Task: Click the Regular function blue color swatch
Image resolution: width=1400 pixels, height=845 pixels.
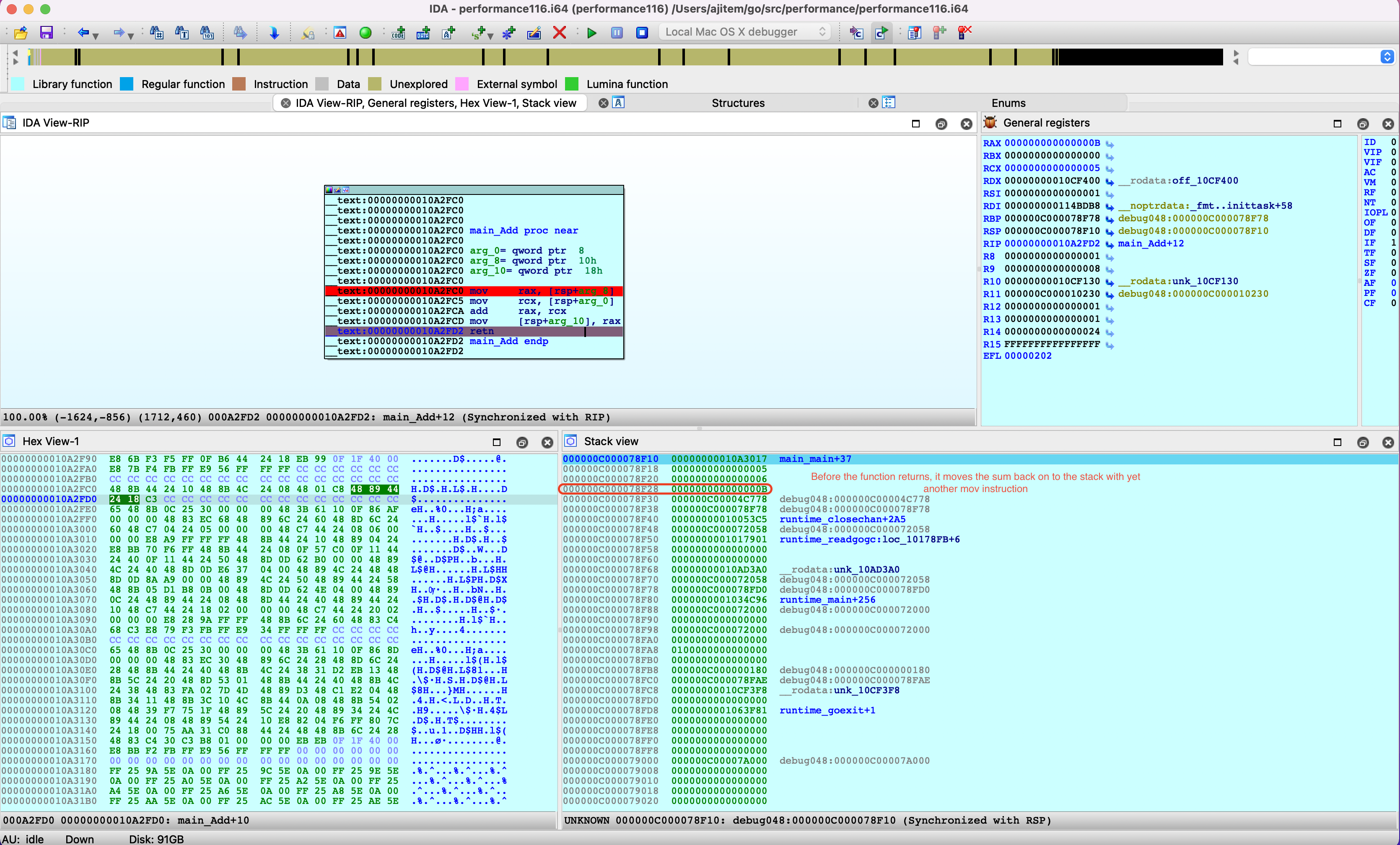Action: tap(127, 84)
